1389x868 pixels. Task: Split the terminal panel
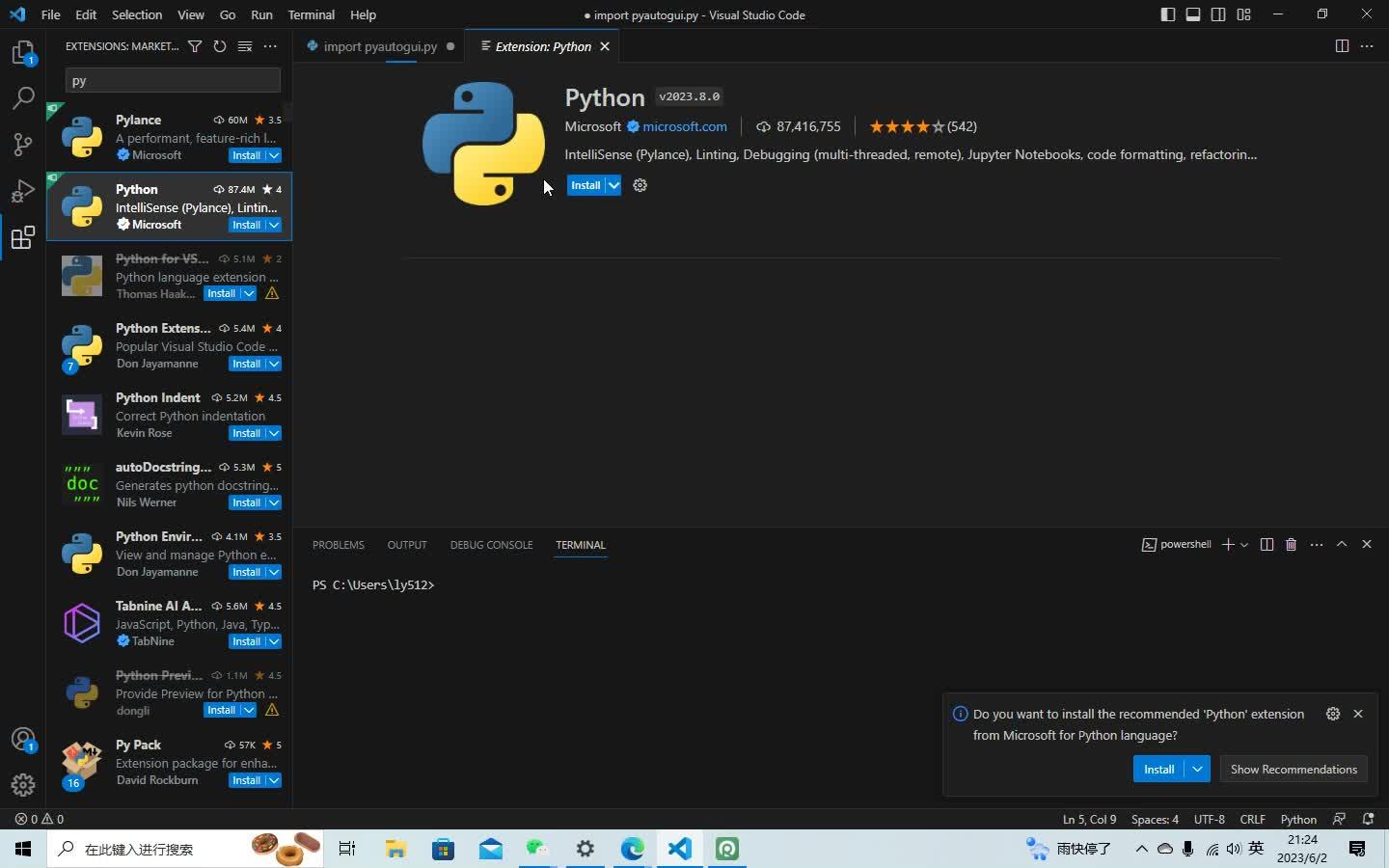pyautogui.click(x=1266, y=545)
